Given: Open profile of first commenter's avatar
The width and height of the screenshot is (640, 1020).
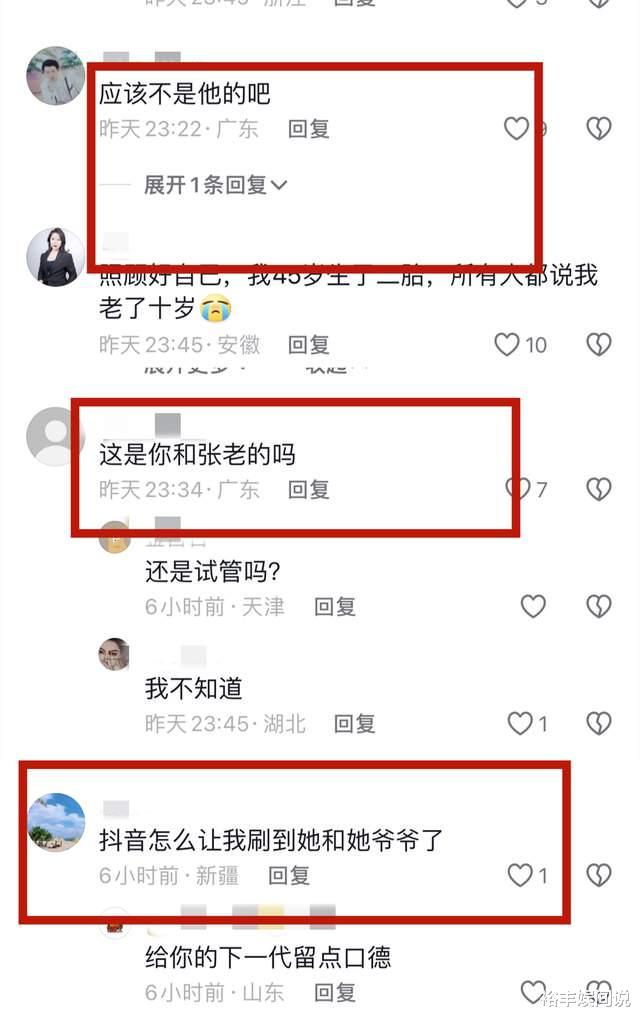Looking at the screenshot, I should 55,75.
